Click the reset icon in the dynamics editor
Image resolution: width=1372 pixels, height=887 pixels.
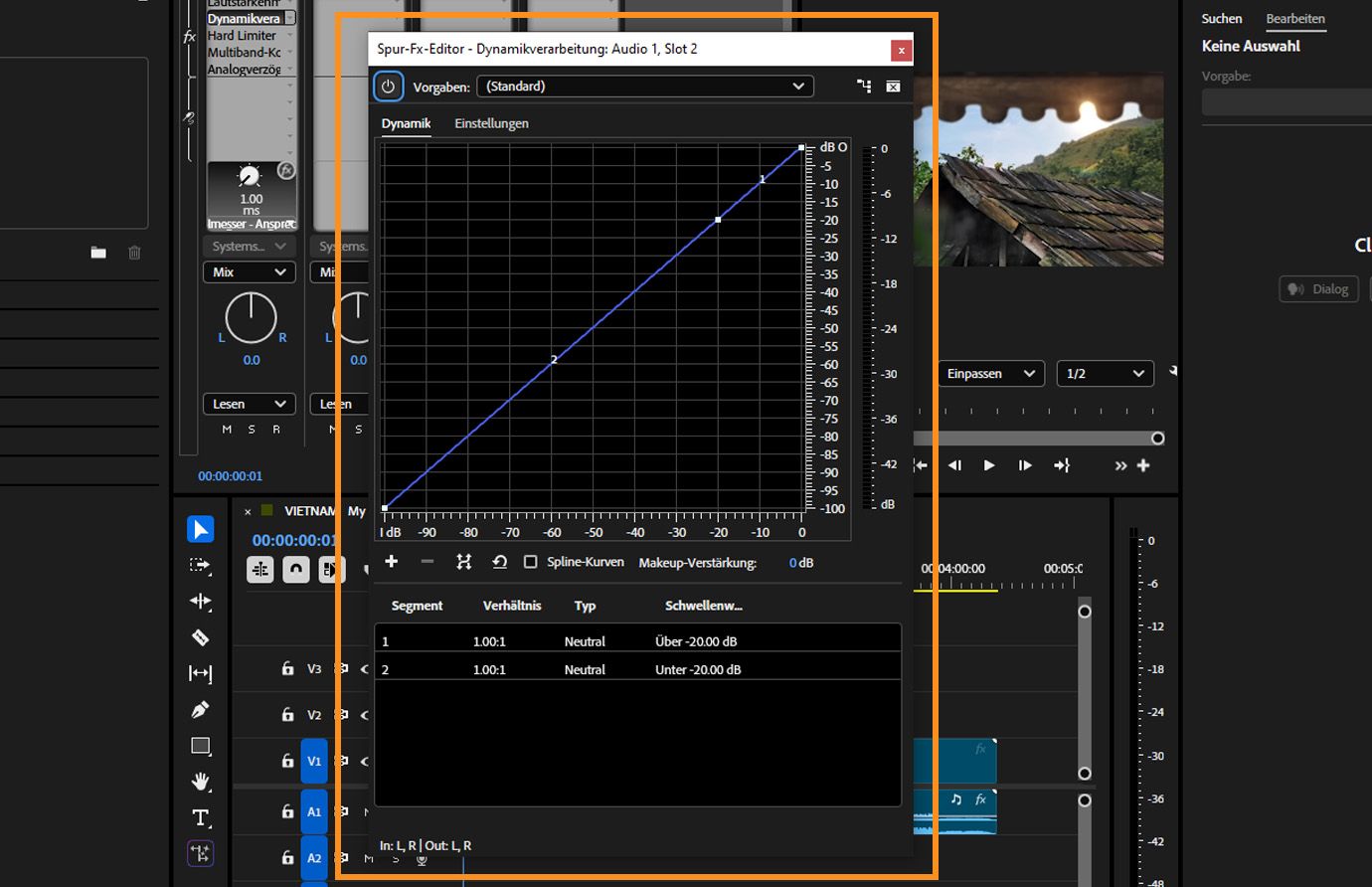[x=497, y=562]
